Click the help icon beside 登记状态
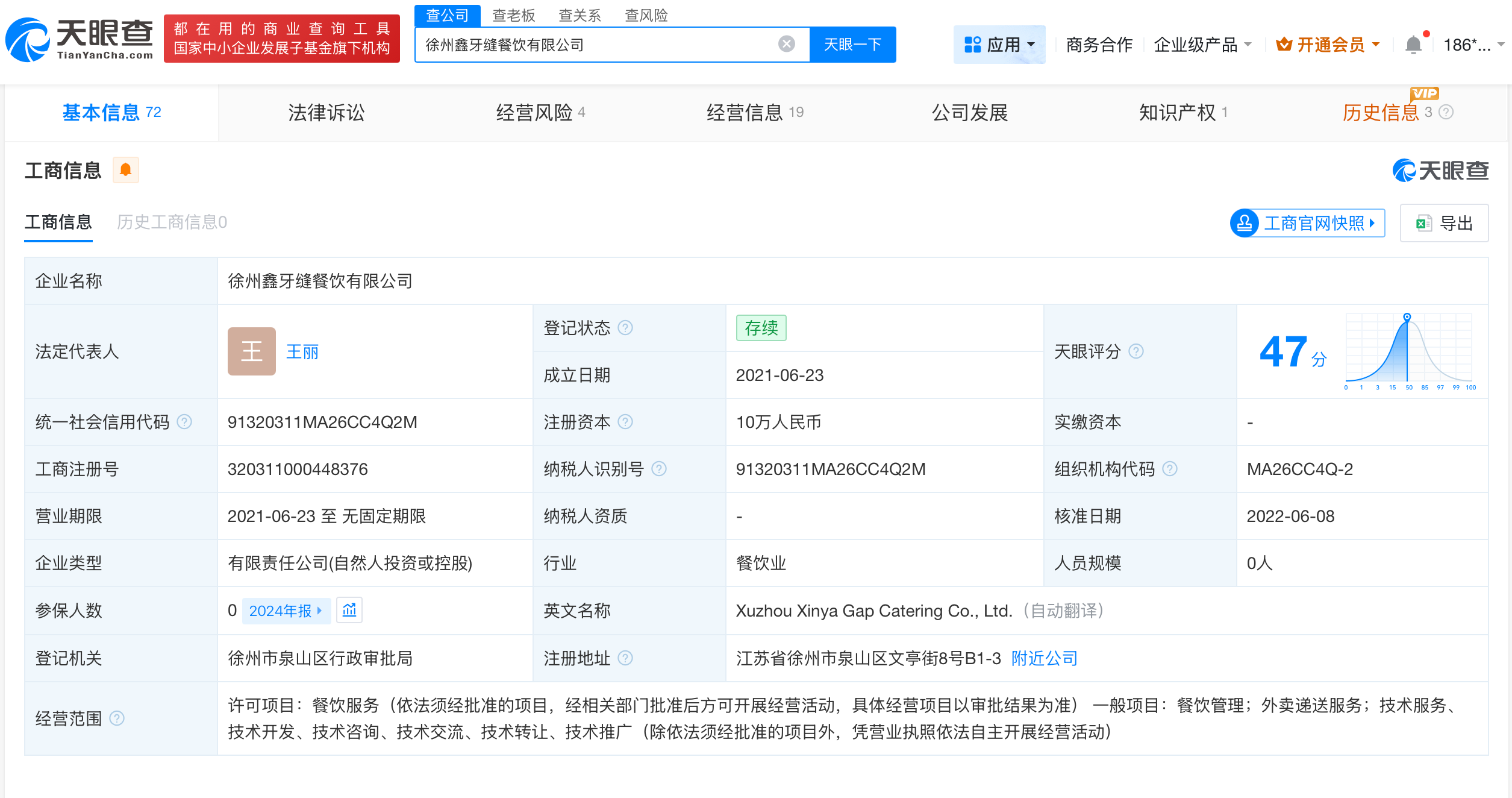 (x=626, y=328)
